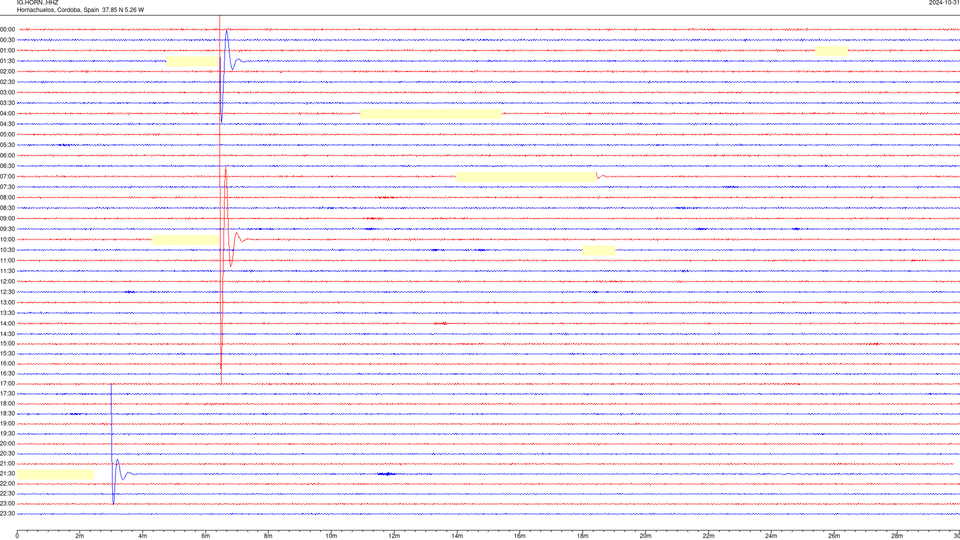Click the 28m tick label on axis

point(897,536)
